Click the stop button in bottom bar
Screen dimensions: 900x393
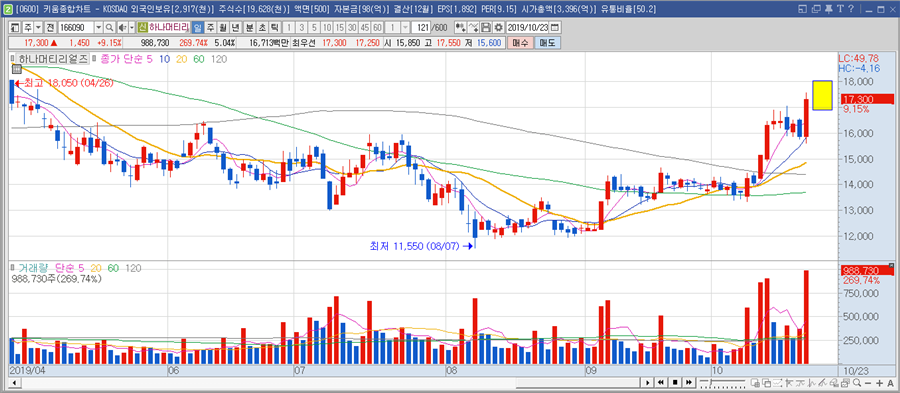click(x=675, y=383)
